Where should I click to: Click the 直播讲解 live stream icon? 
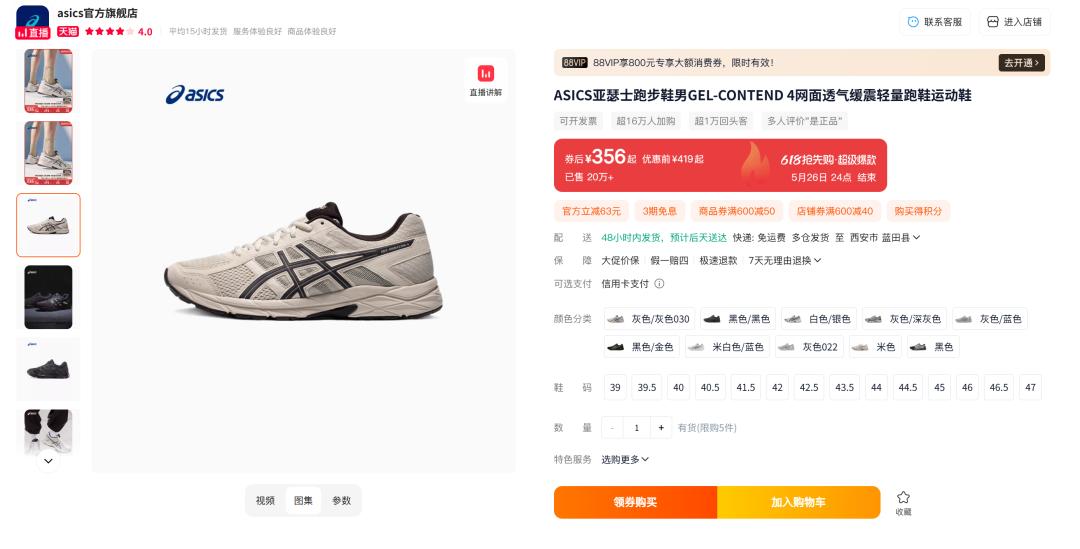486,74
